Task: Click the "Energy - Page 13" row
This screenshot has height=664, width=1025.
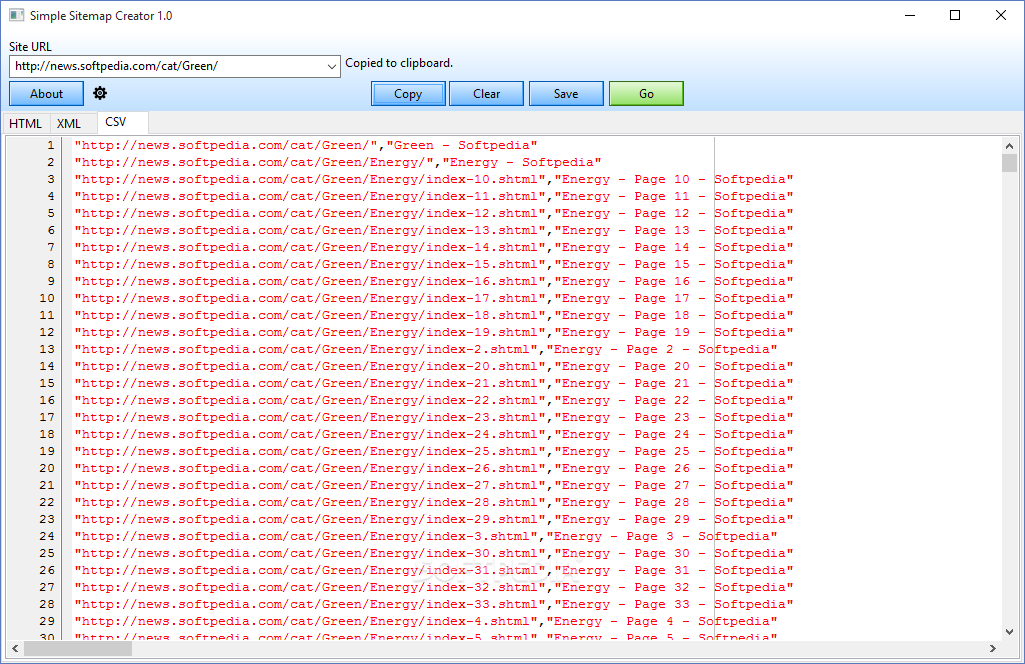Action: 433,230
